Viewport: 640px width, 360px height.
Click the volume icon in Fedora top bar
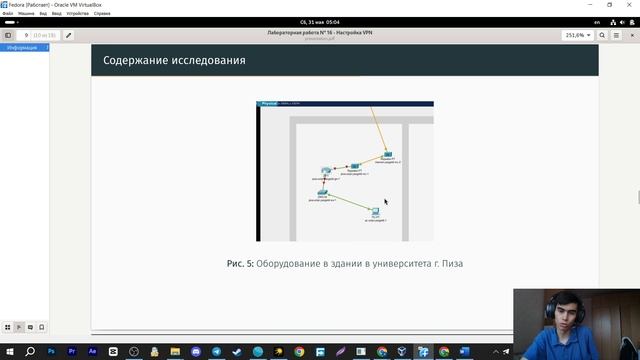[x=622, y=22]
